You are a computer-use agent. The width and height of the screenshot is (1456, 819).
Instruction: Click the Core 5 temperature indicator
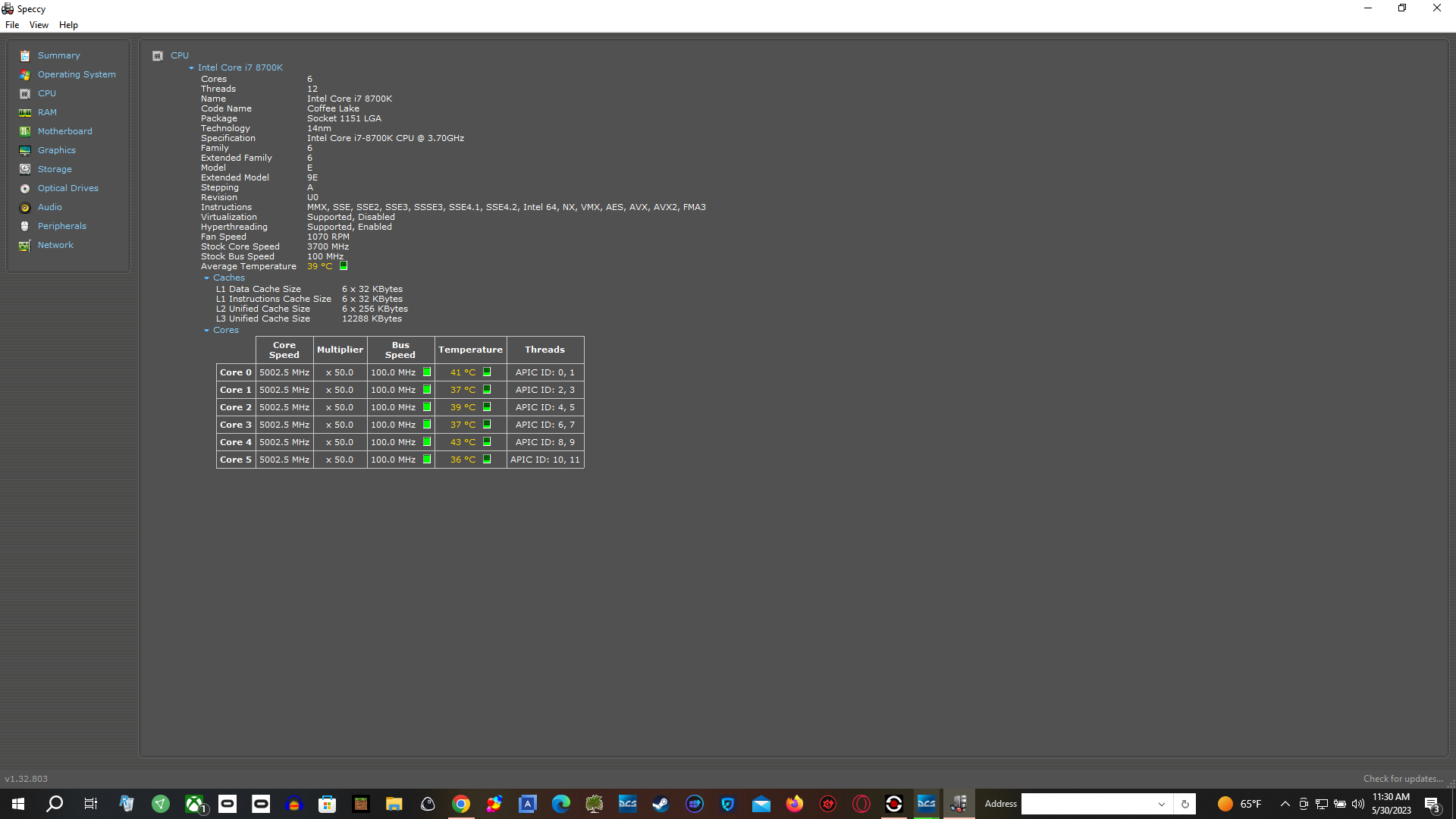(x=487, y=460)
